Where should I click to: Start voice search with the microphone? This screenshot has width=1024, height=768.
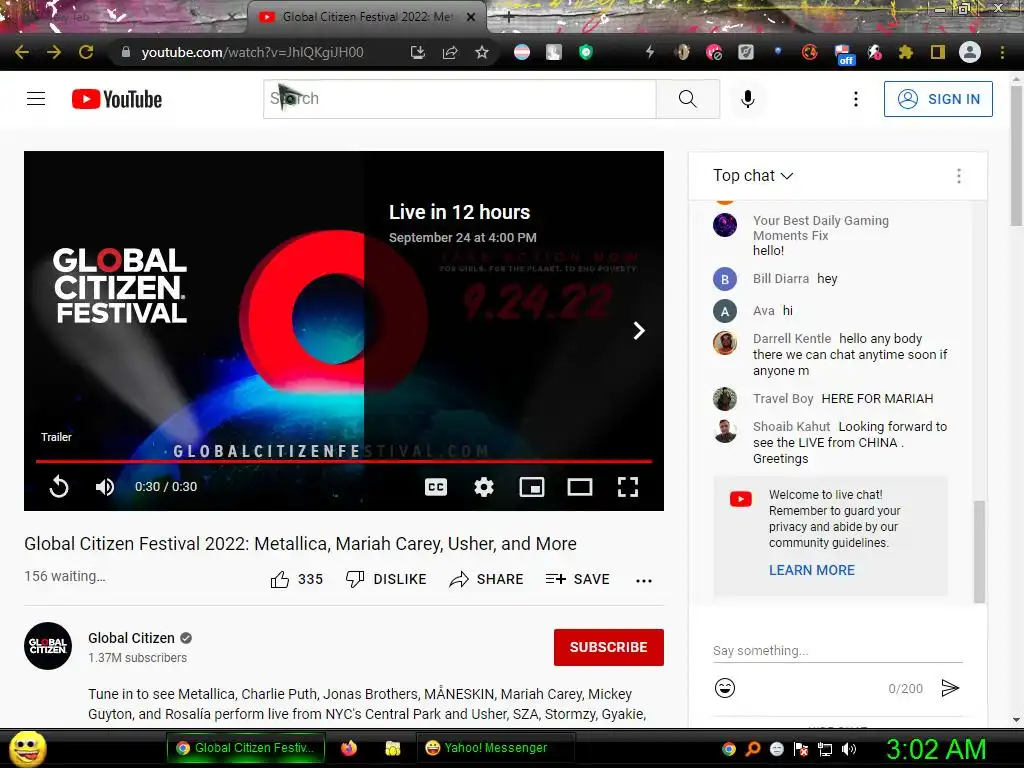(x=748, y=99)
